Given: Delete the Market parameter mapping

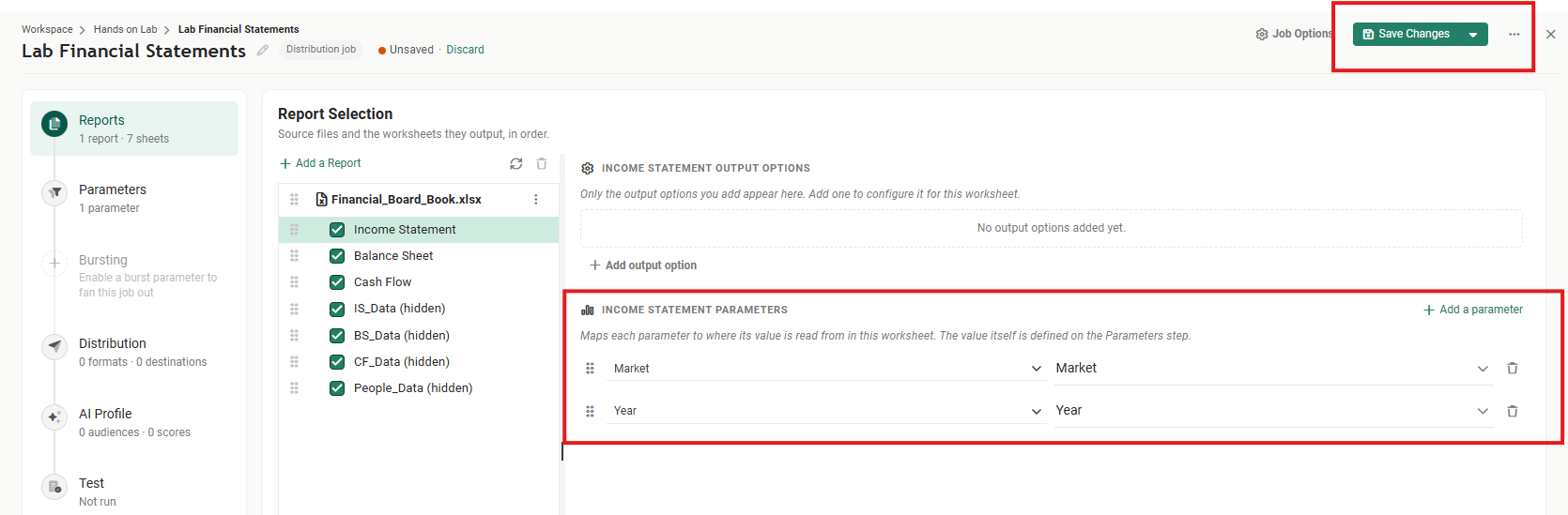Looking at the screenshot, I should (x=1512, y=368).
